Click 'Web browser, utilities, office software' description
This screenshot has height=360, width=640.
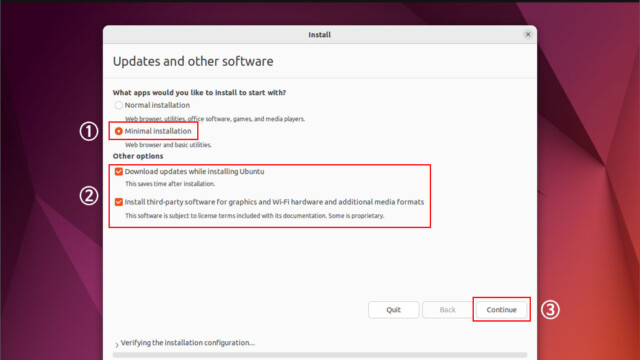pyautogui.click(x=215, y=119)
